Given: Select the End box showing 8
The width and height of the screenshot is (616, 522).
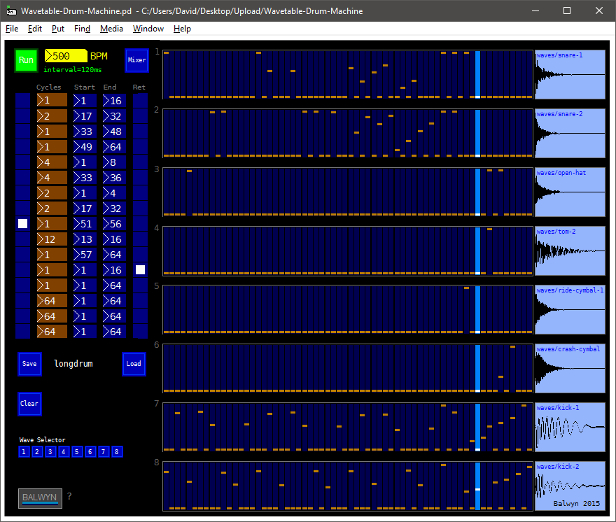Looking at the screenshot, I should [x=114, y=162].
